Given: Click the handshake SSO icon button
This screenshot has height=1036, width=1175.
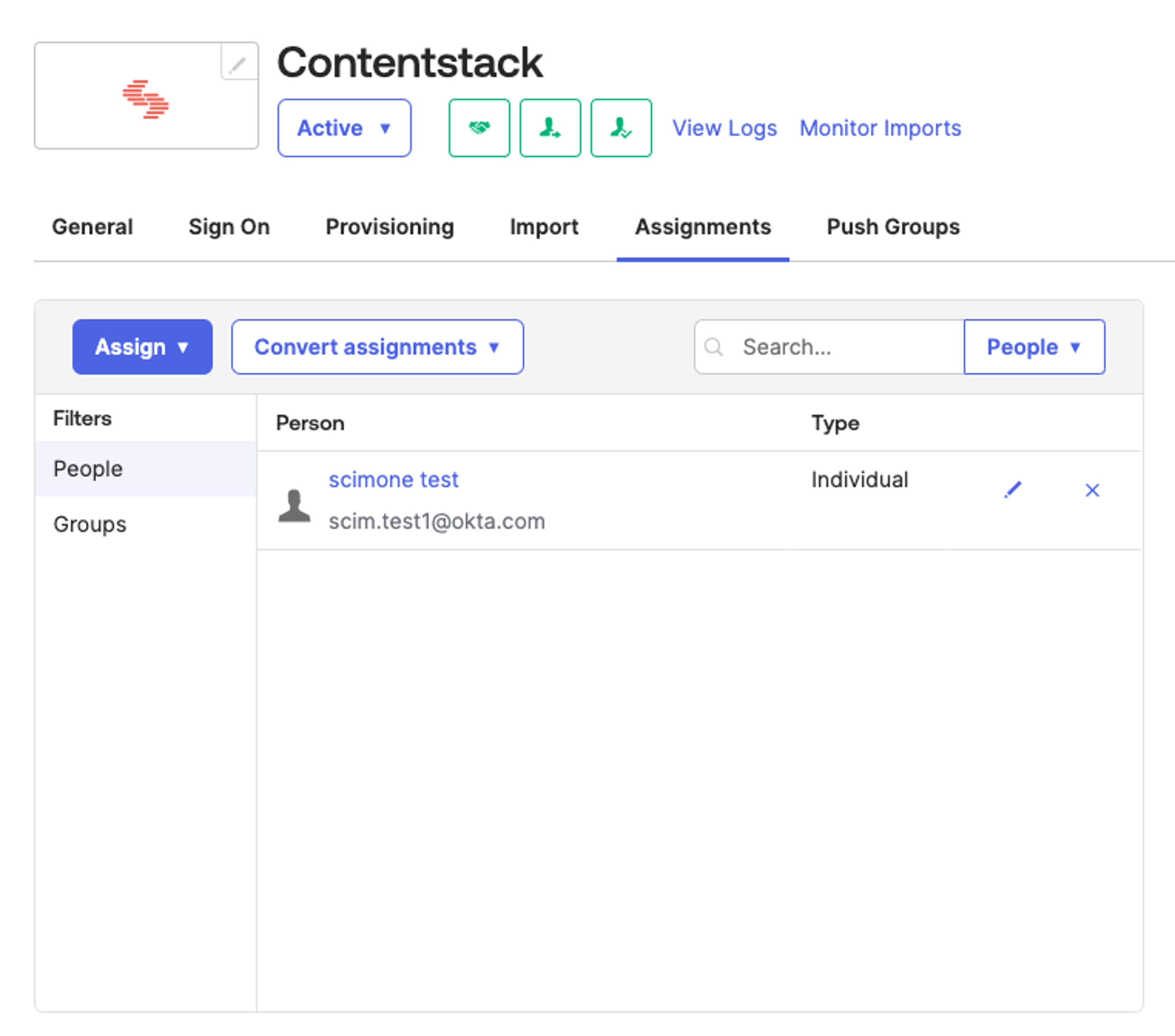Looking at the screenshot, I should [x=479, y=128].
